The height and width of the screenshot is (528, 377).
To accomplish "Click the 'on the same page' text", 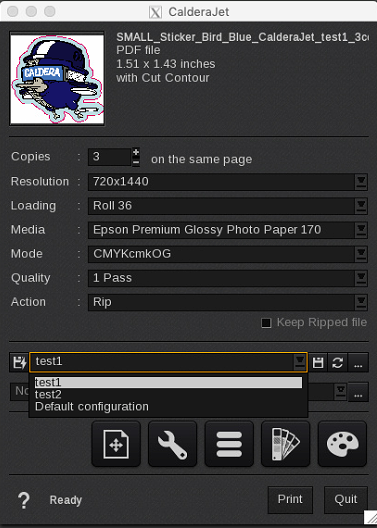I will point(201,159).
